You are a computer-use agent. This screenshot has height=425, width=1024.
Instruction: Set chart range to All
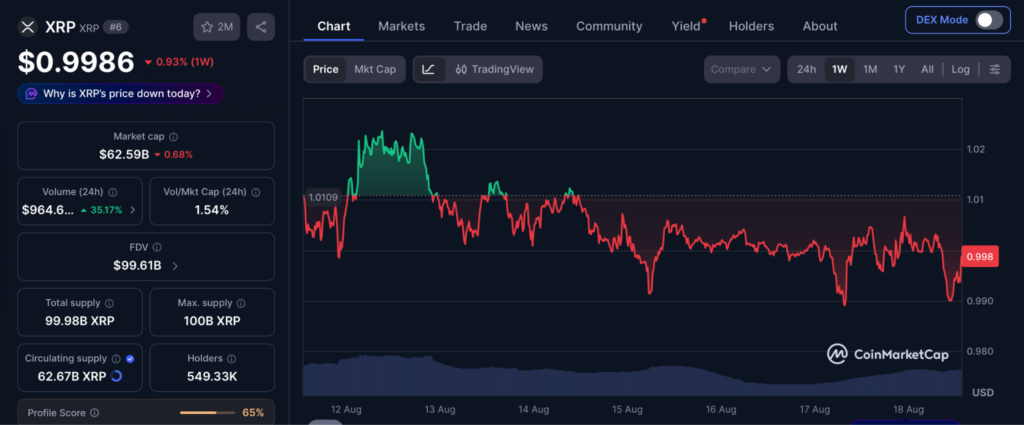(927, 69)
